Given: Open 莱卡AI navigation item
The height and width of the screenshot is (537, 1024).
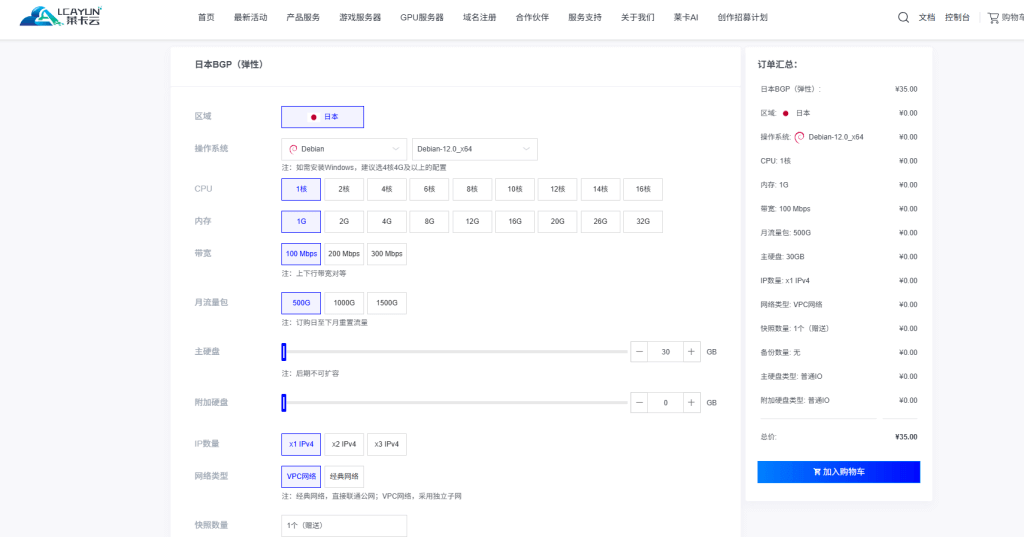Looking at the screenshot, I should point(686,18).
